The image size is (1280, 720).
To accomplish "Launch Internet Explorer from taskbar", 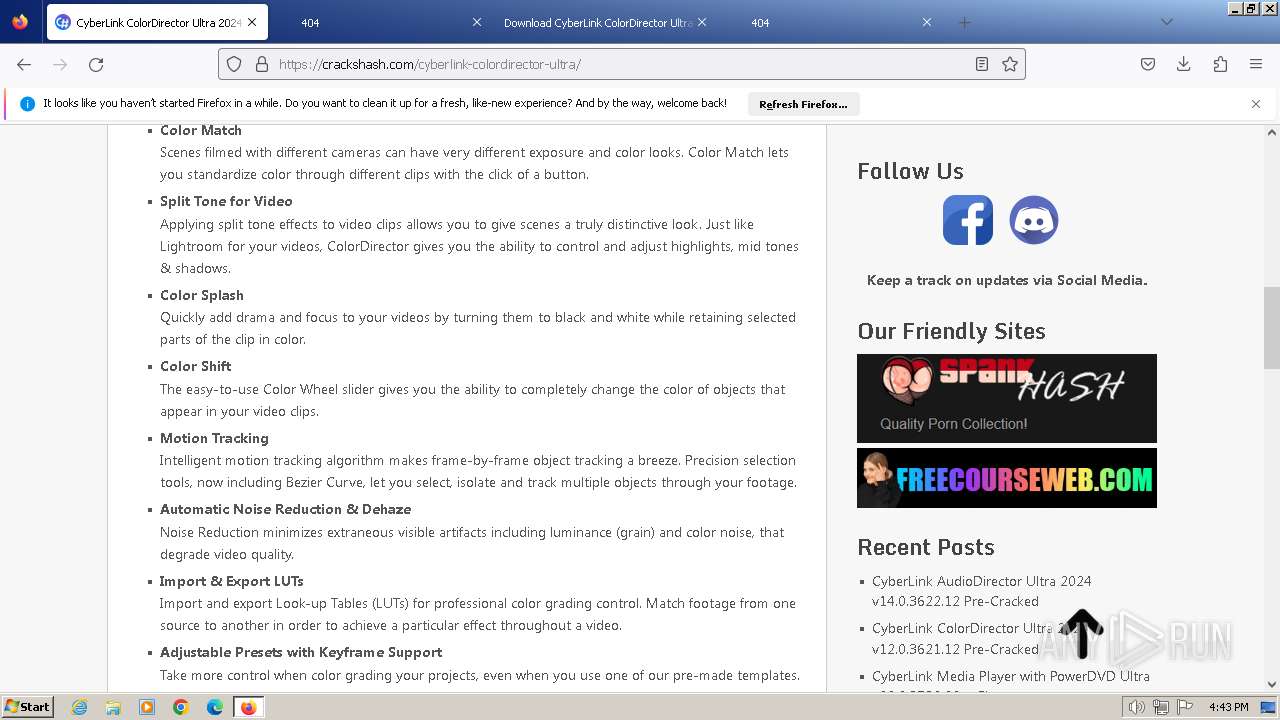I will [x=80, y=707].
